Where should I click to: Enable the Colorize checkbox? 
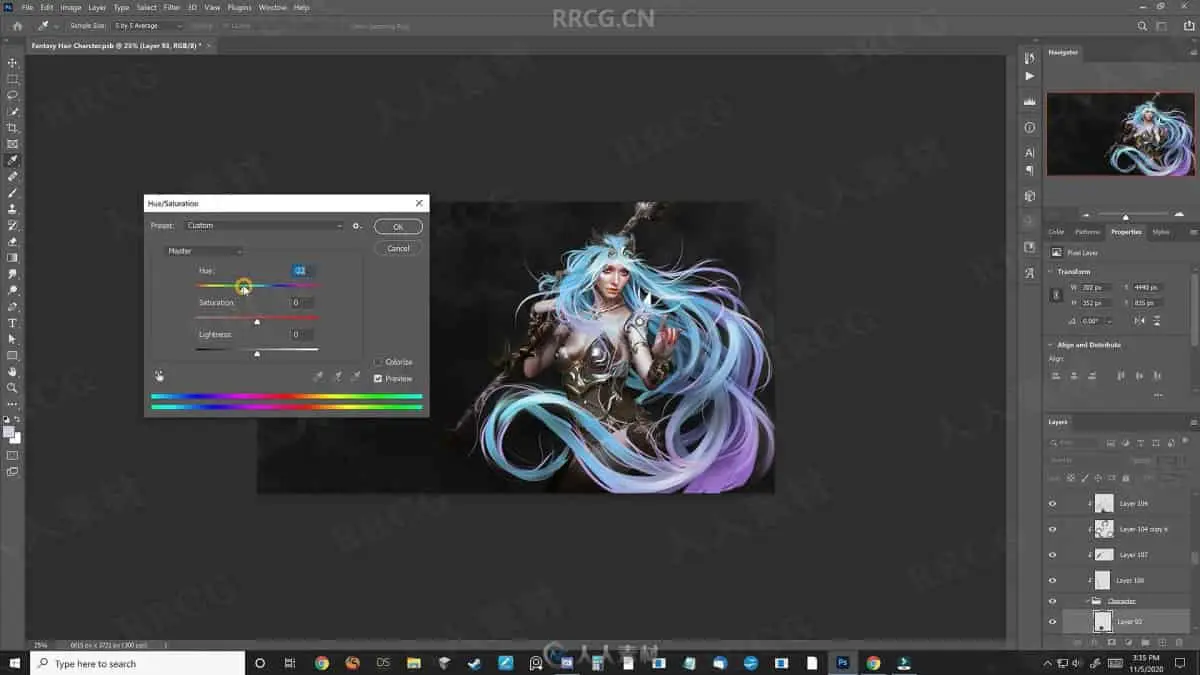[378, 362]
